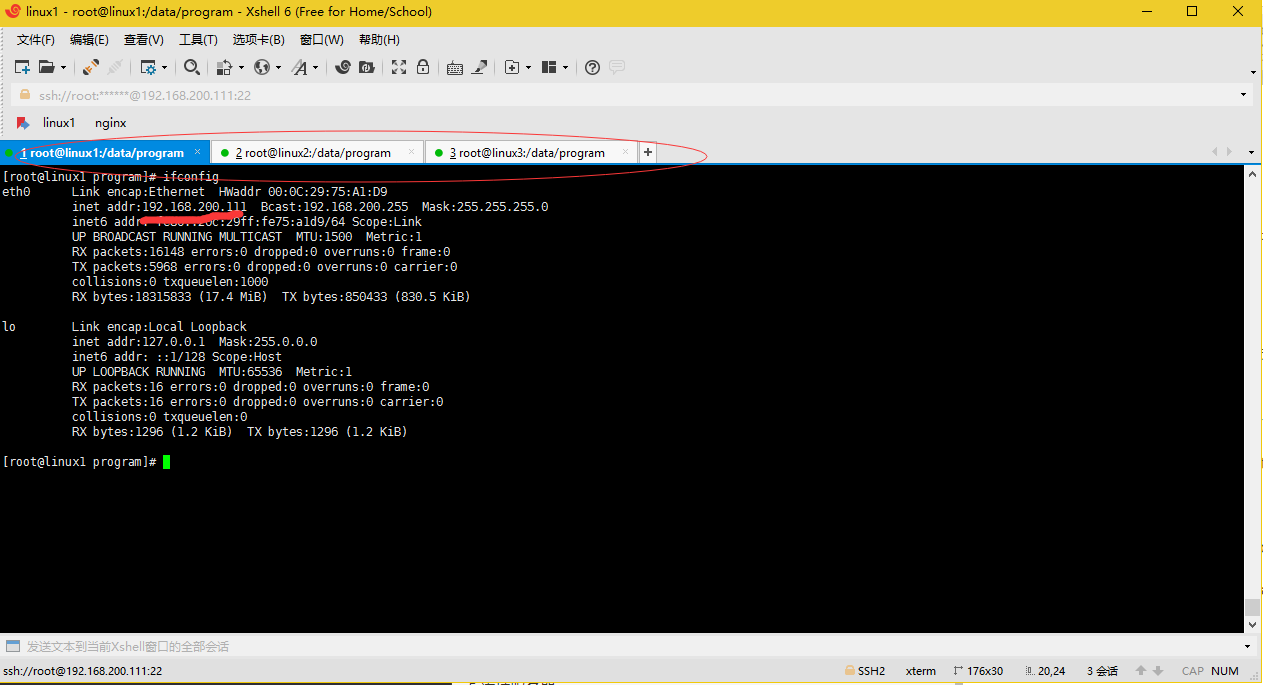Screen dimensions: 1263x685
Task: Open the 选项卡(B) menu
Action: pos(259,40)
